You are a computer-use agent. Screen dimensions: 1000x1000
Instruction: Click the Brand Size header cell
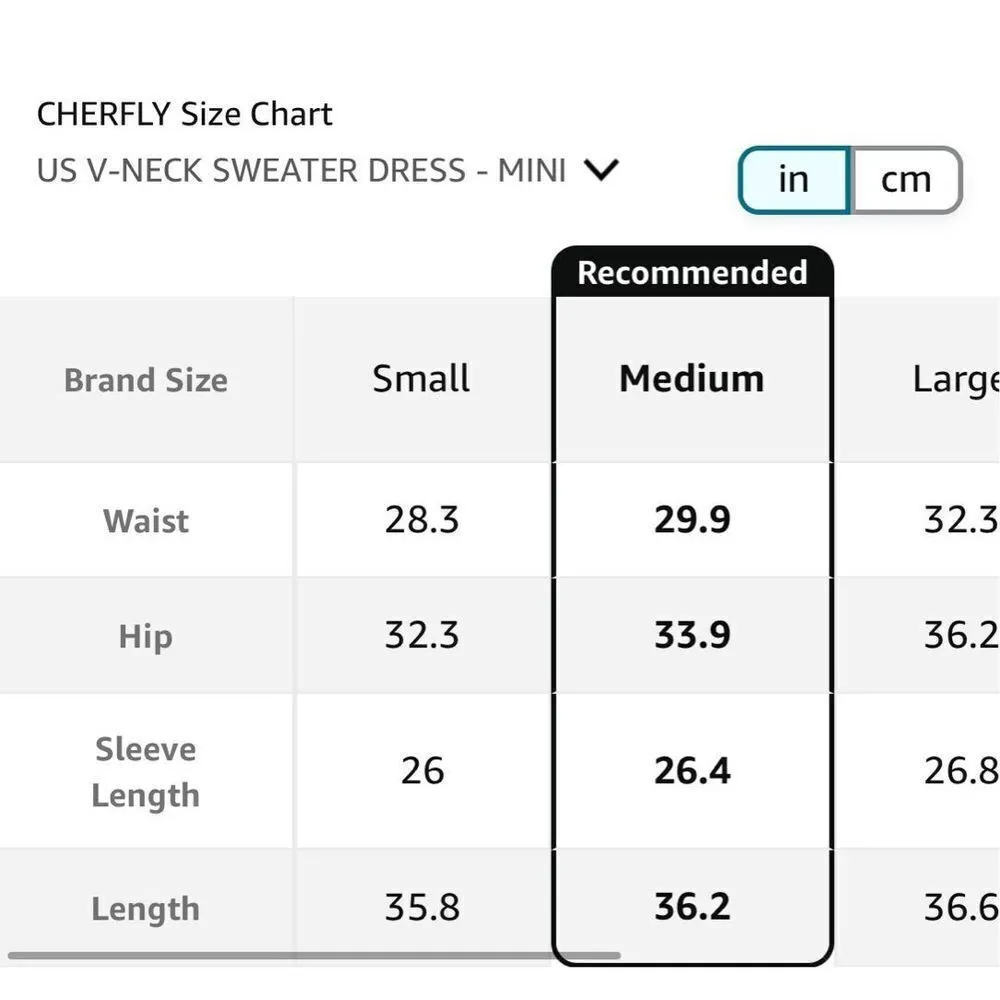[x=145, y=379]
